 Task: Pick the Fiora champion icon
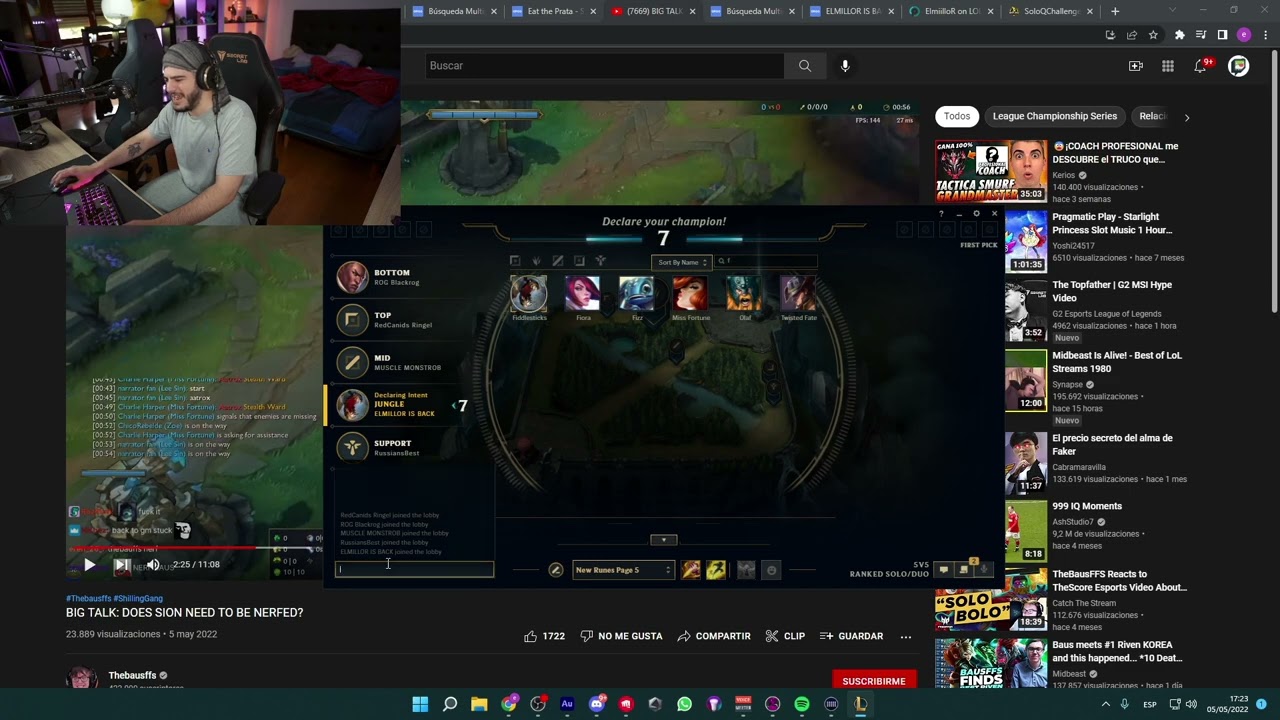point(583,294)
